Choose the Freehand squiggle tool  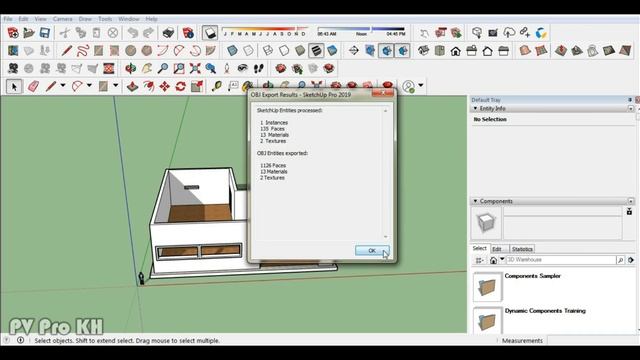tap(83, 51)
